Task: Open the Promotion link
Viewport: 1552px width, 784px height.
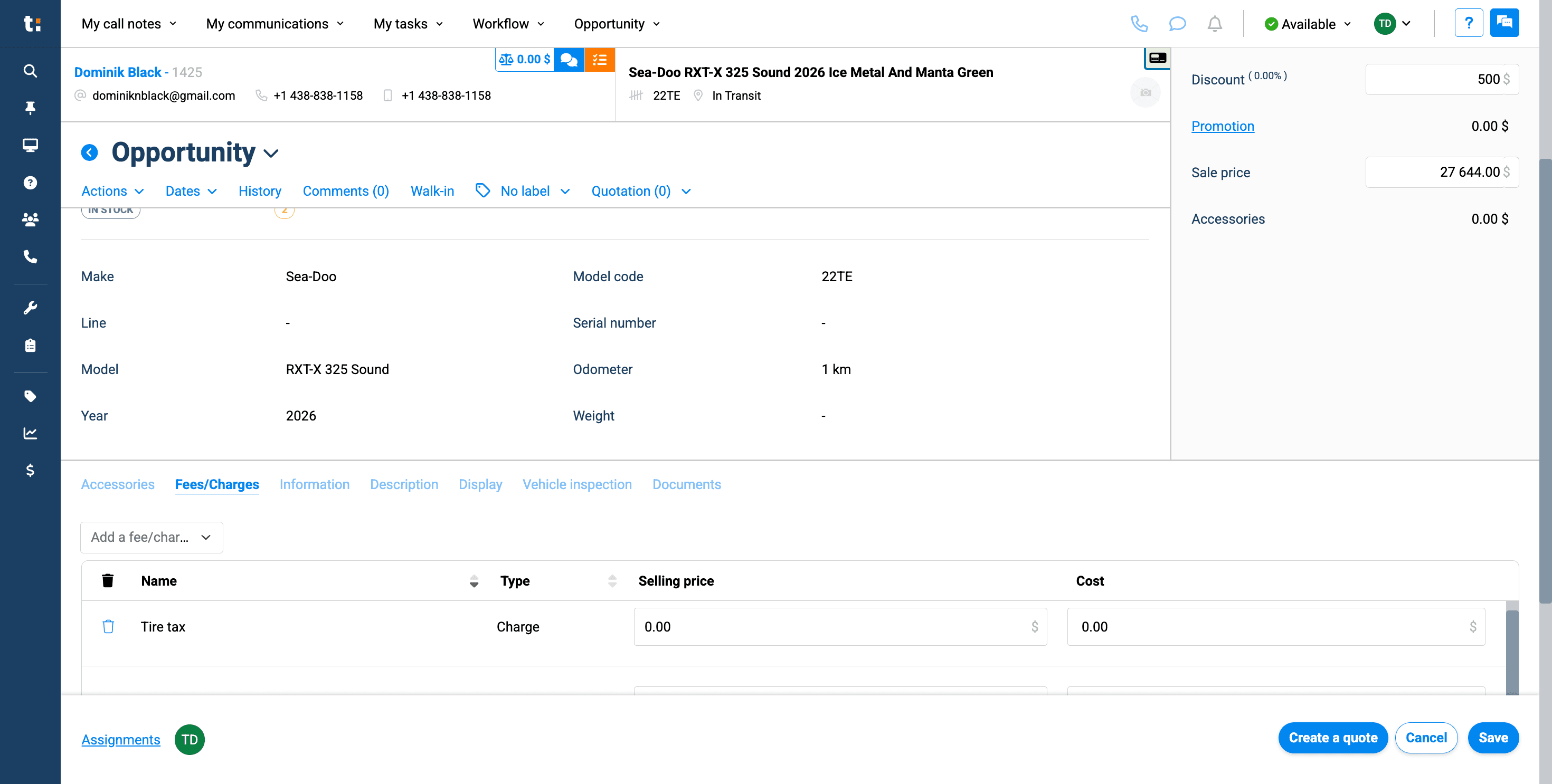Action: 1223,126
